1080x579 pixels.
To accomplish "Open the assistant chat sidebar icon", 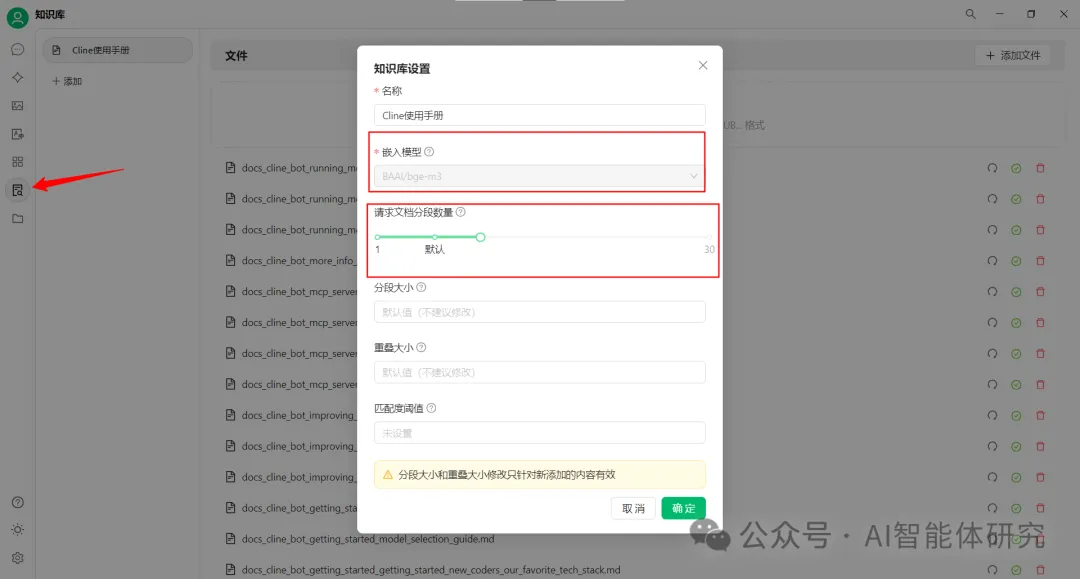I will (18, 50).
